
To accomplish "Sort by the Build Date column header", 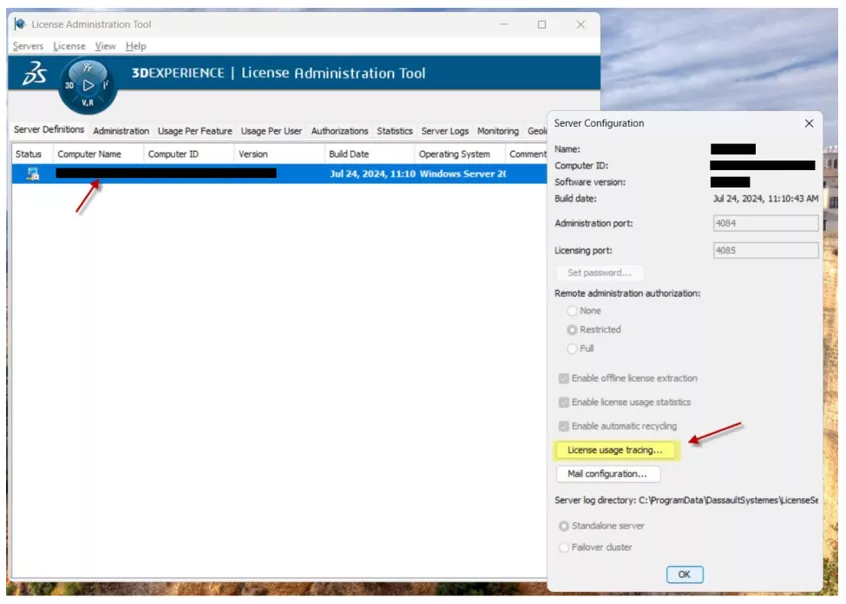I will 370,154.
